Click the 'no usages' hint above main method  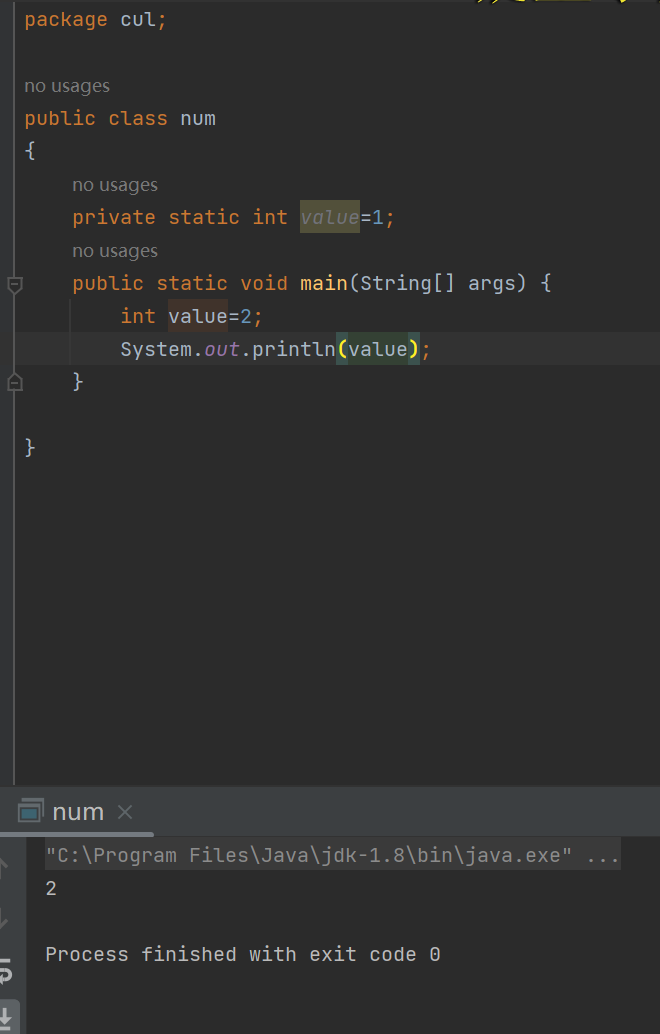coord(115,251)
